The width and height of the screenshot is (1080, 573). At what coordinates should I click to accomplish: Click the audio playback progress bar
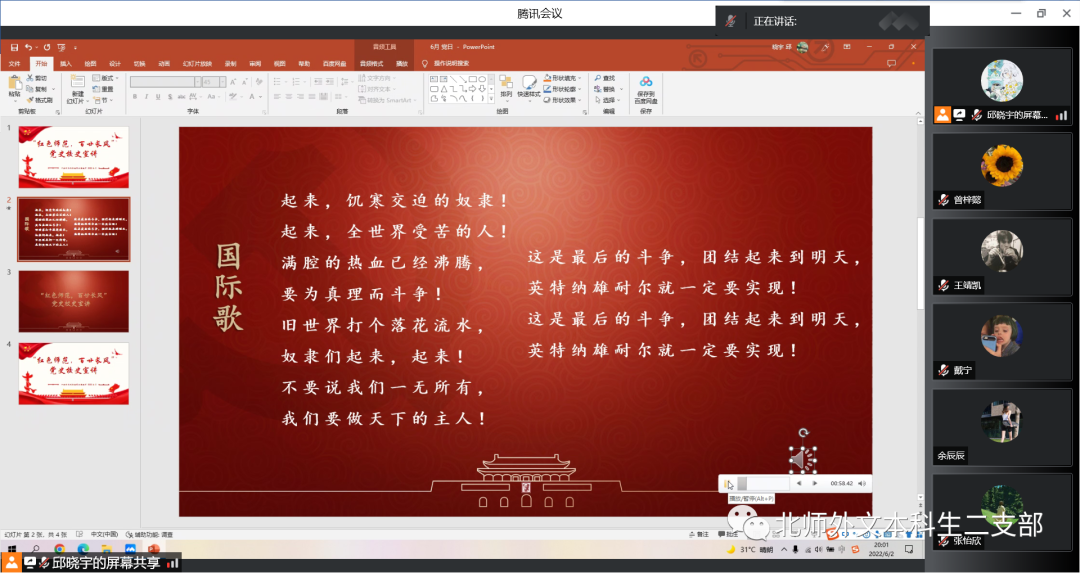coord(763,483)
